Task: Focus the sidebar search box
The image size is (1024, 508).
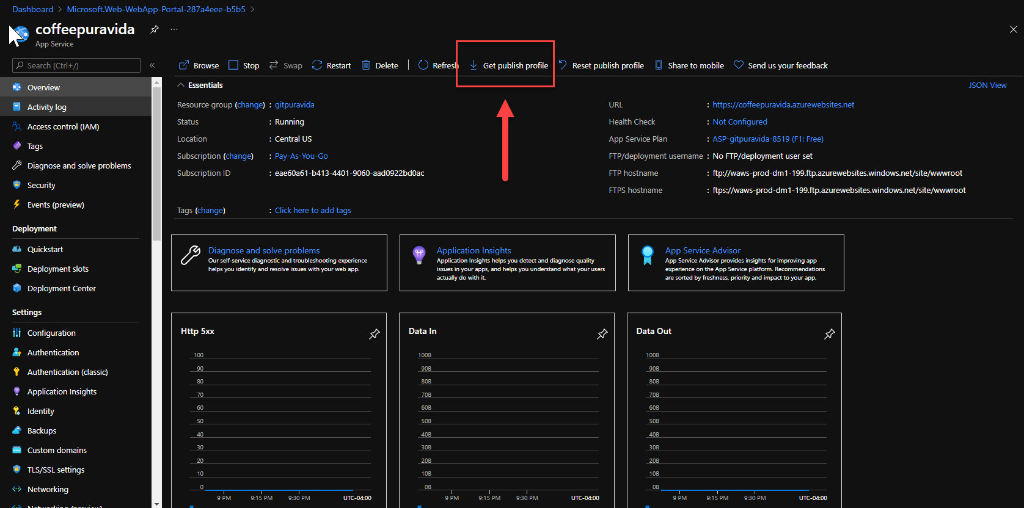Action: coord(76,65)
